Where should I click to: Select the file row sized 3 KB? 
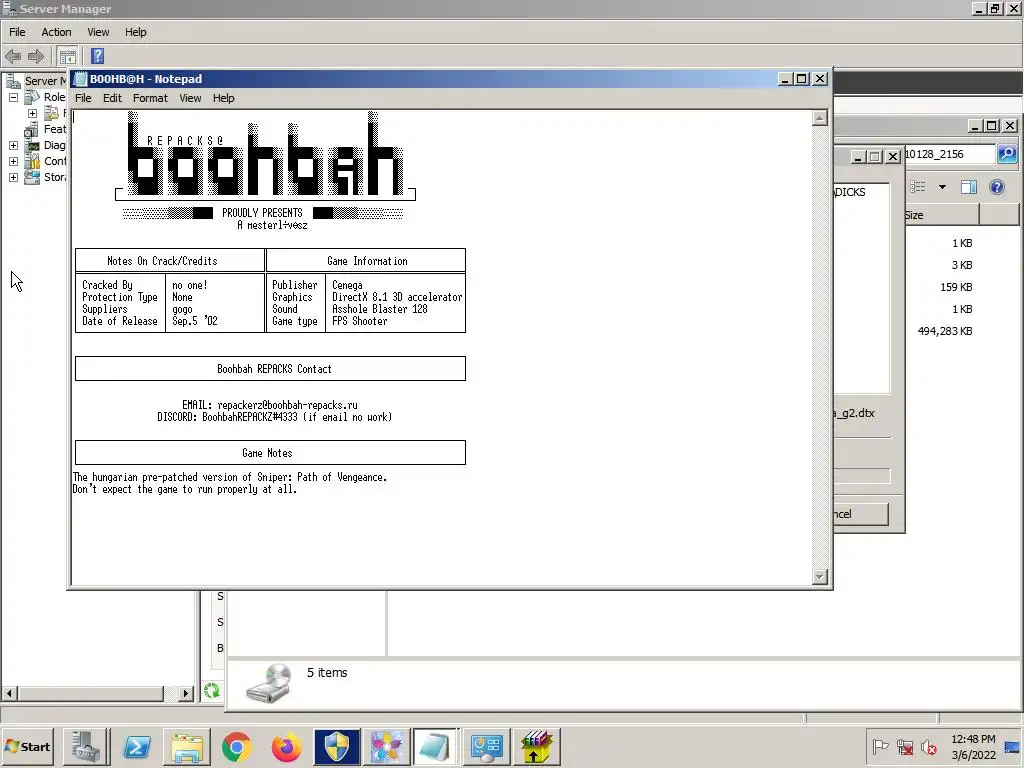(961, 265)
